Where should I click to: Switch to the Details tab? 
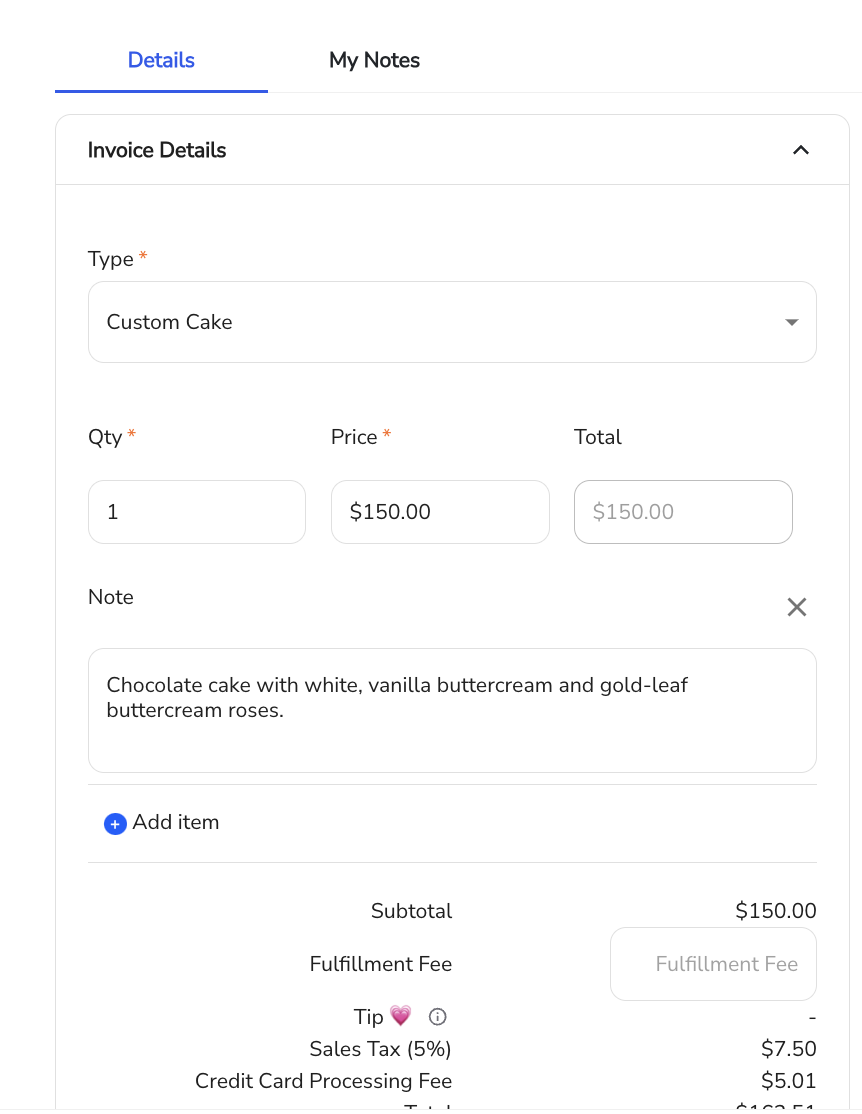coord(161,60)
